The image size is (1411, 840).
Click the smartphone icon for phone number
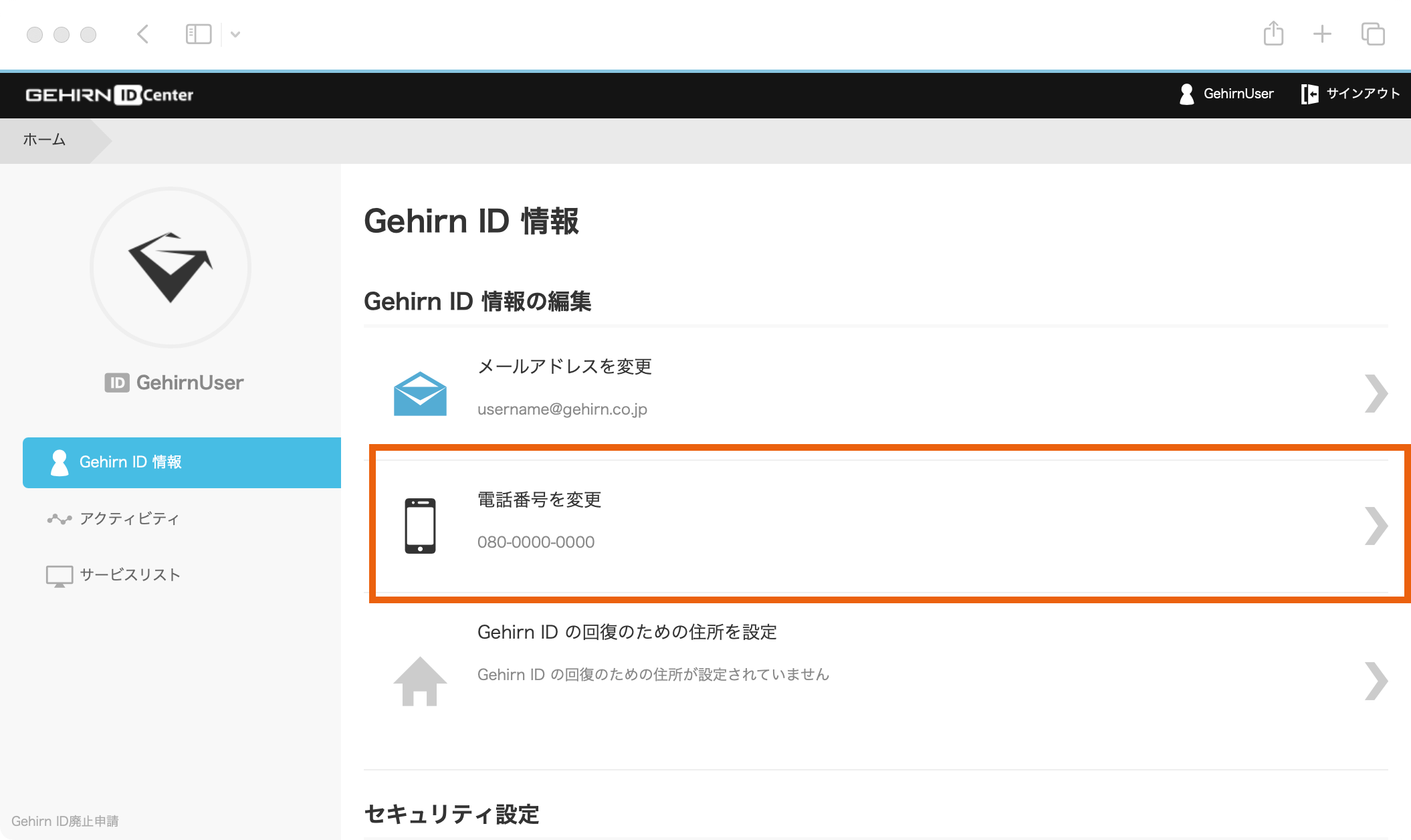point(420,526)
